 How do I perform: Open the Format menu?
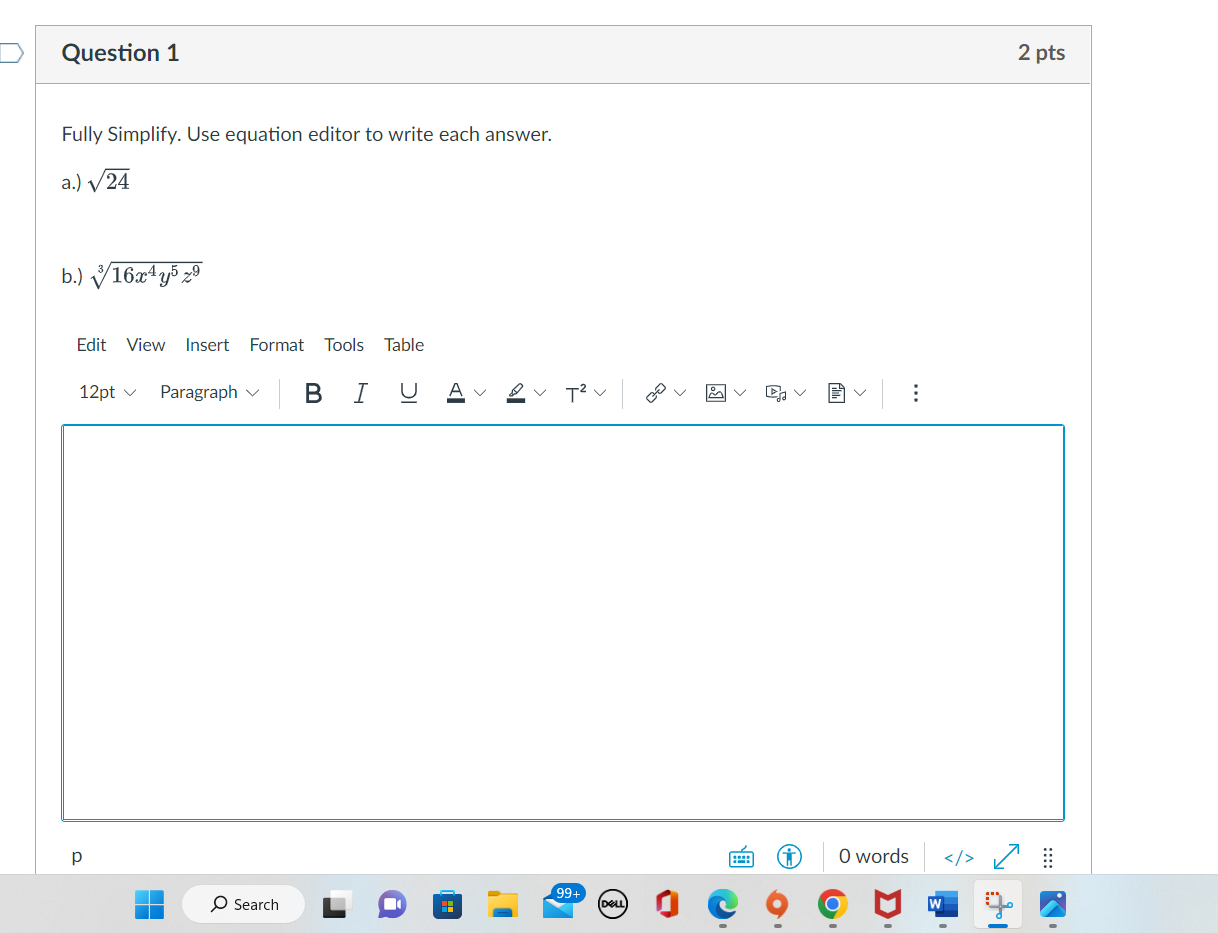[x=277, y=345]
